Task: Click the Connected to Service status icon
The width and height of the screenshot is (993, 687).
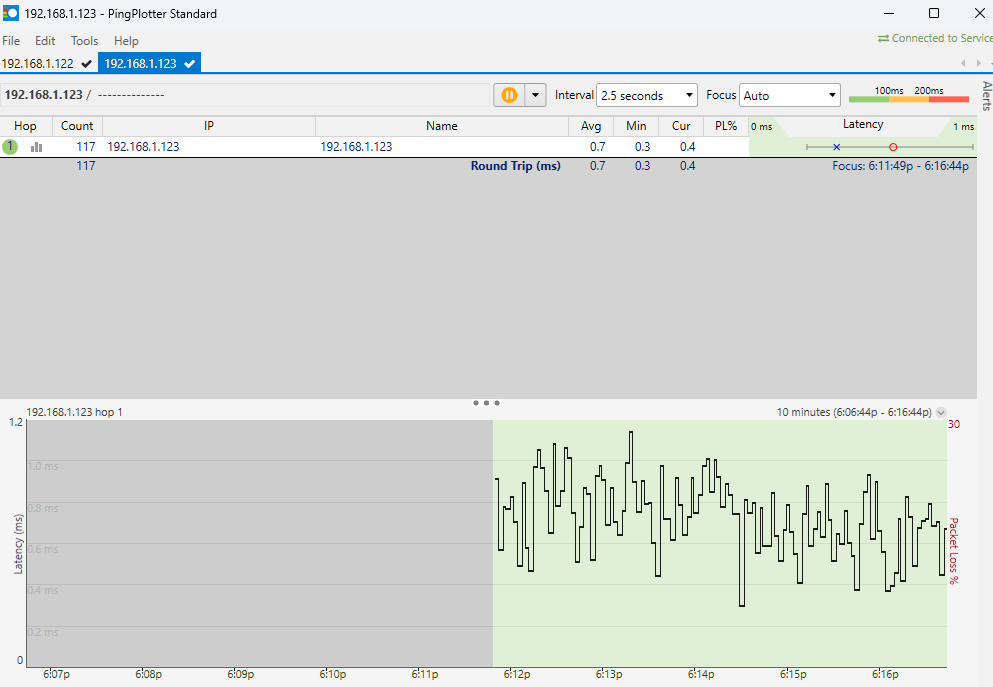Action: (883, 39)
